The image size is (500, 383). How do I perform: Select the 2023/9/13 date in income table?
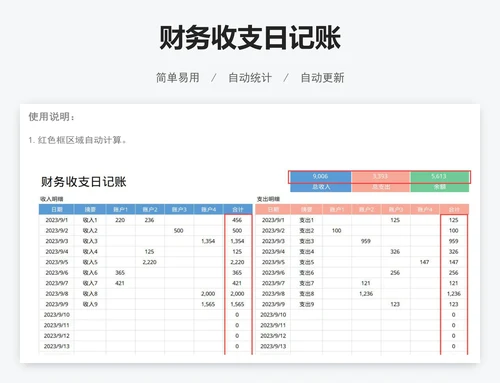tap(57, 346)
